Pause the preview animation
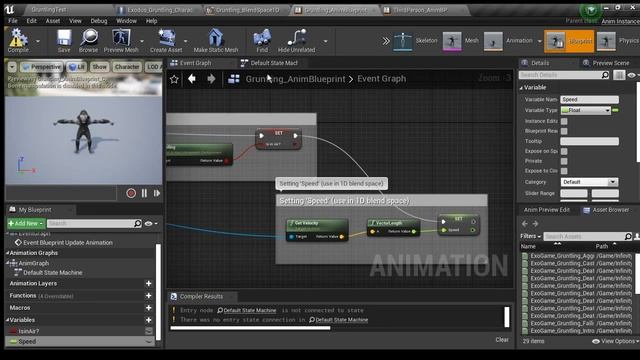 click(144, 193)
